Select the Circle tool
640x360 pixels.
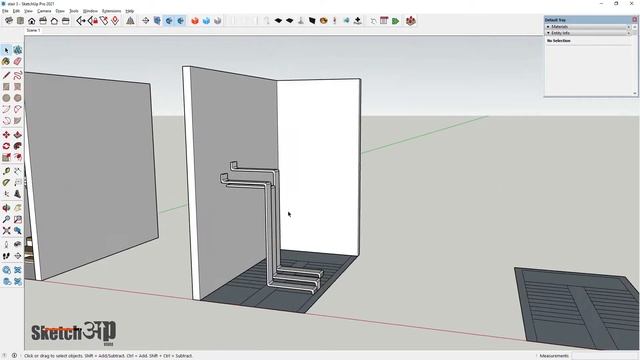pos(6,98)
